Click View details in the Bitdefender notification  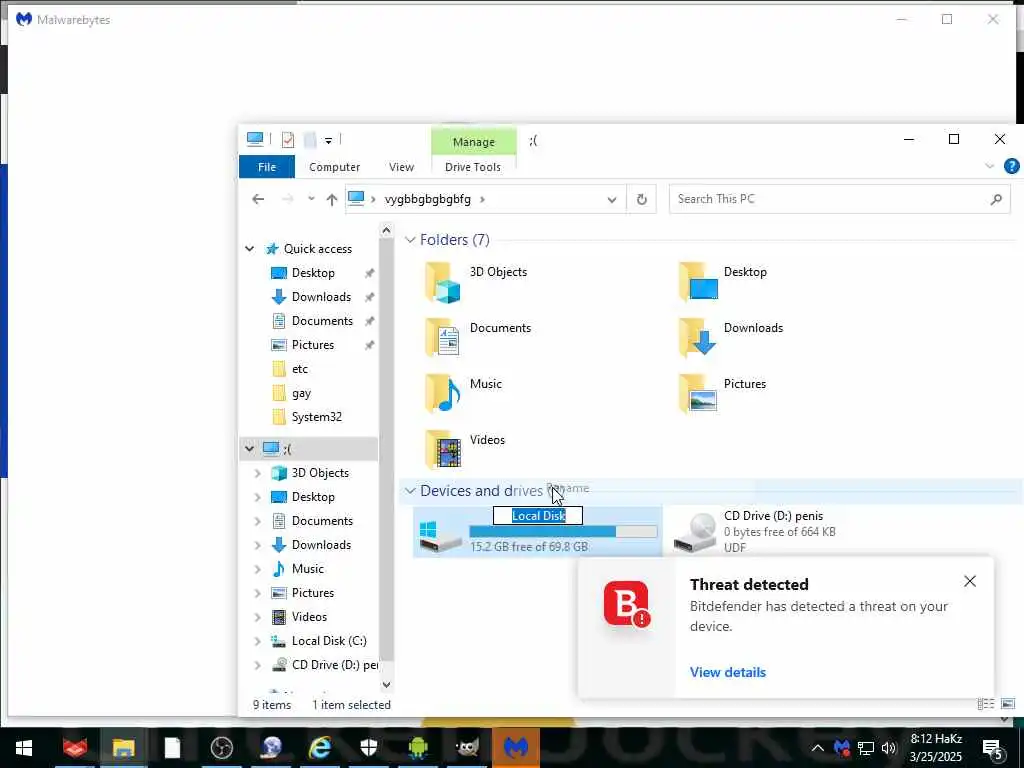tap(728, 672)
